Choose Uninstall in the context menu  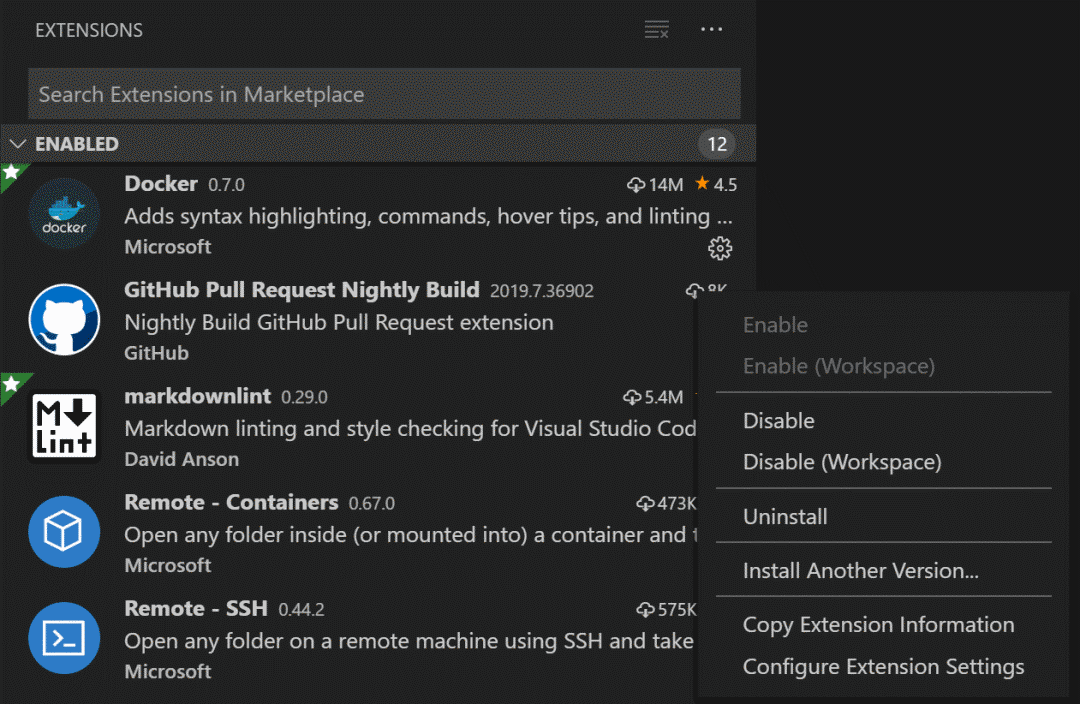click(785, 517)
